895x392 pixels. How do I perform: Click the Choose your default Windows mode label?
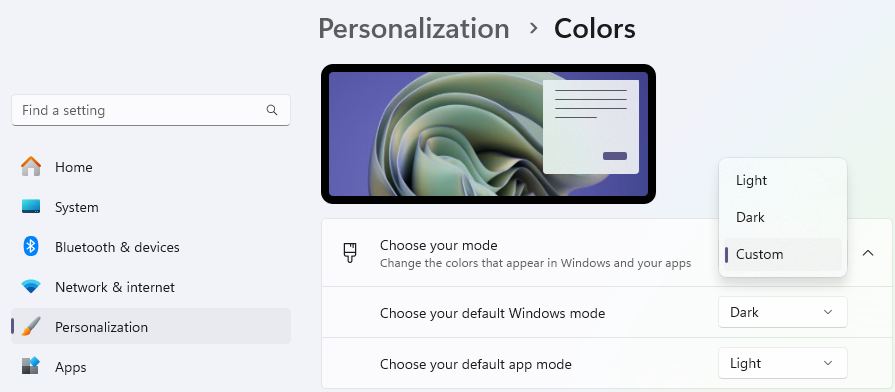coord(492,313)
